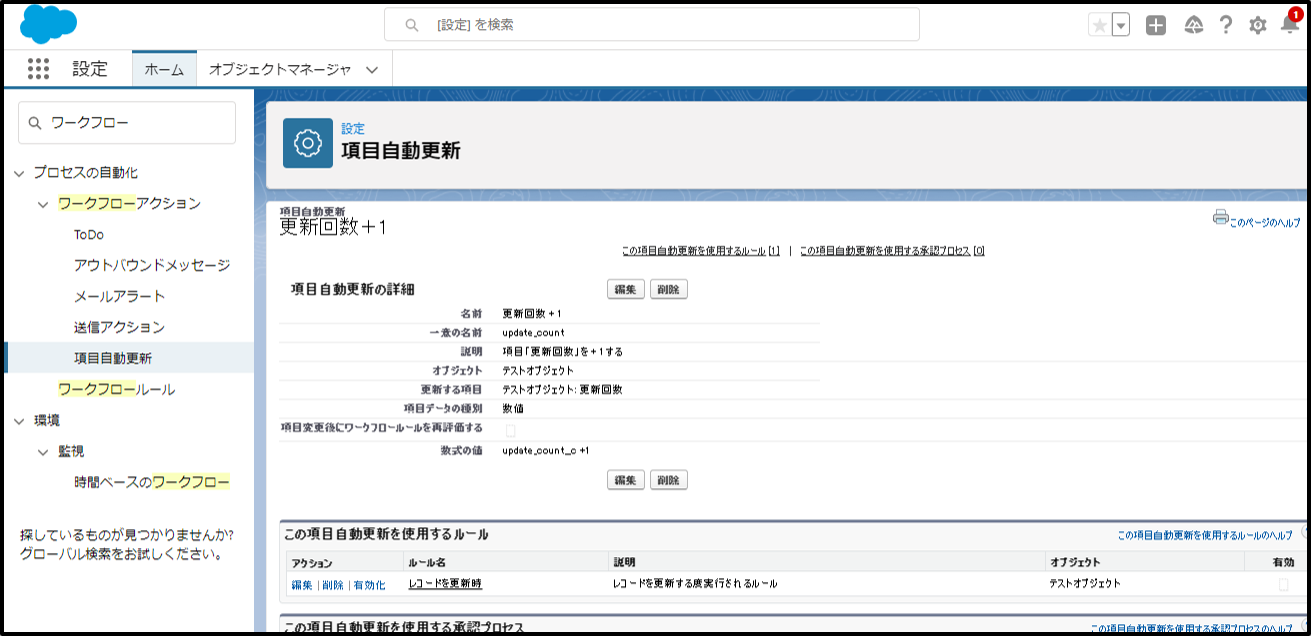Open the favorites list dropdown arrow
The height and width of the screenshot is (636, 1311).
coord(1121,26)
